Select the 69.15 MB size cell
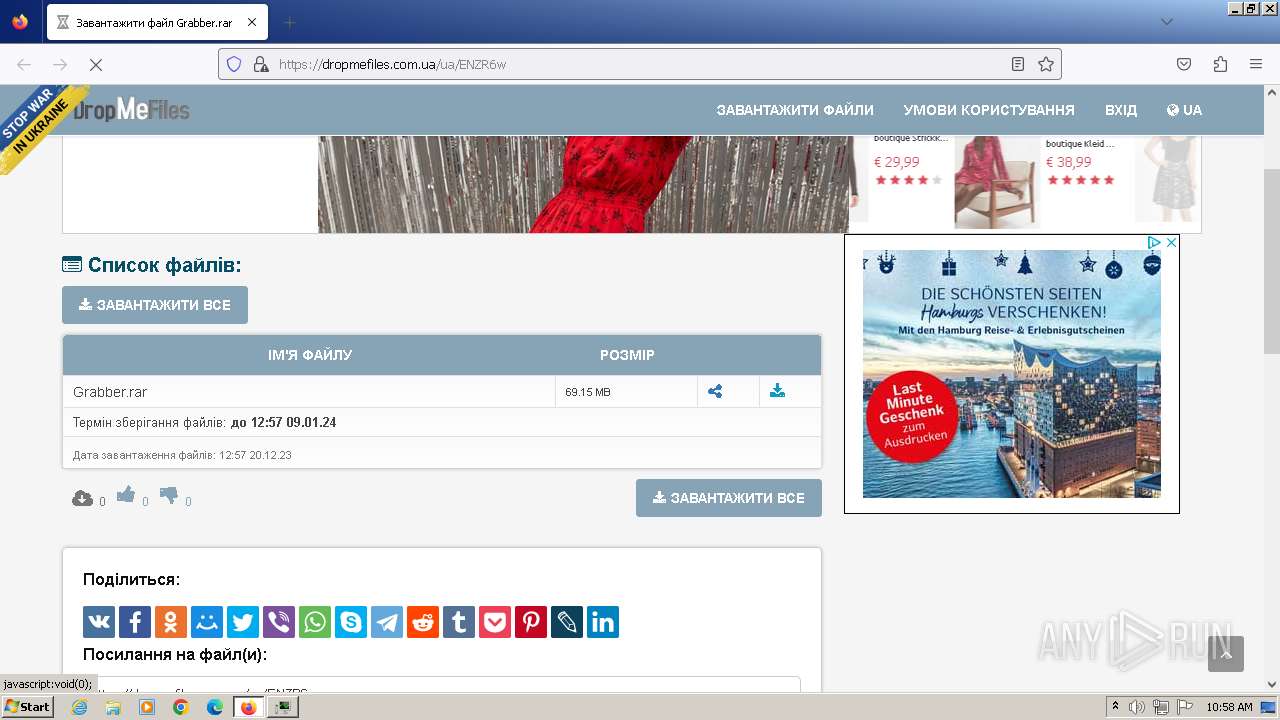Viewport: 1280px width, 720px height. pyautogui.click(x=626, y=392)
